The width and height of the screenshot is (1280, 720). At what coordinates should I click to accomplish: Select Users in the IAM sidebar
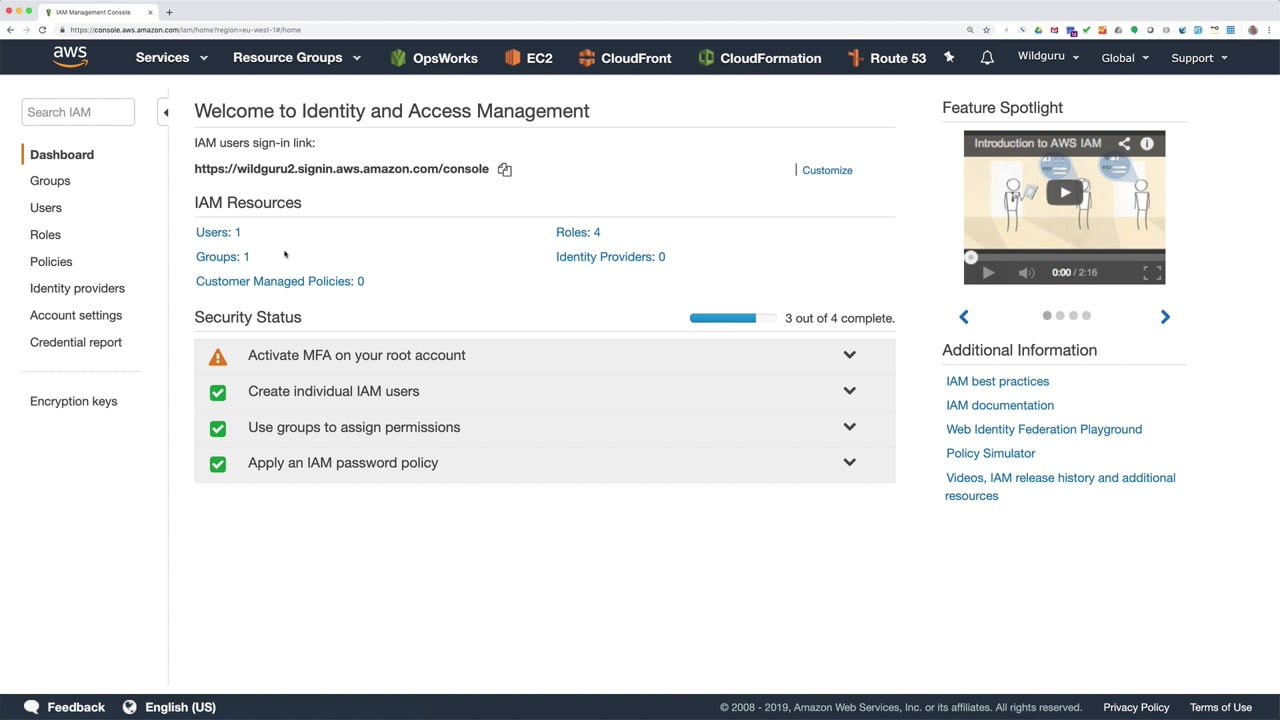(x=46, y=208)
